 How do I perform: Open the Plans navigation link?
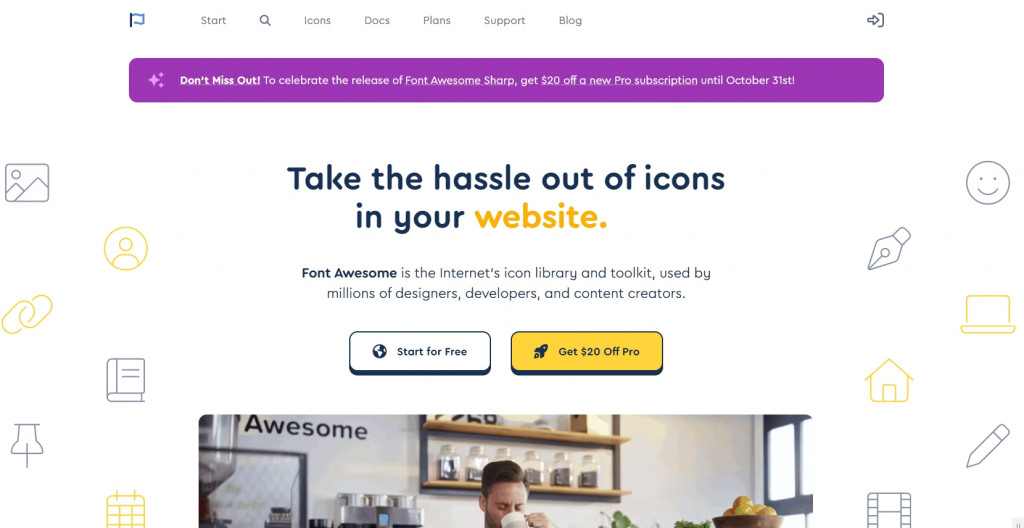click(x=437, y=20)
